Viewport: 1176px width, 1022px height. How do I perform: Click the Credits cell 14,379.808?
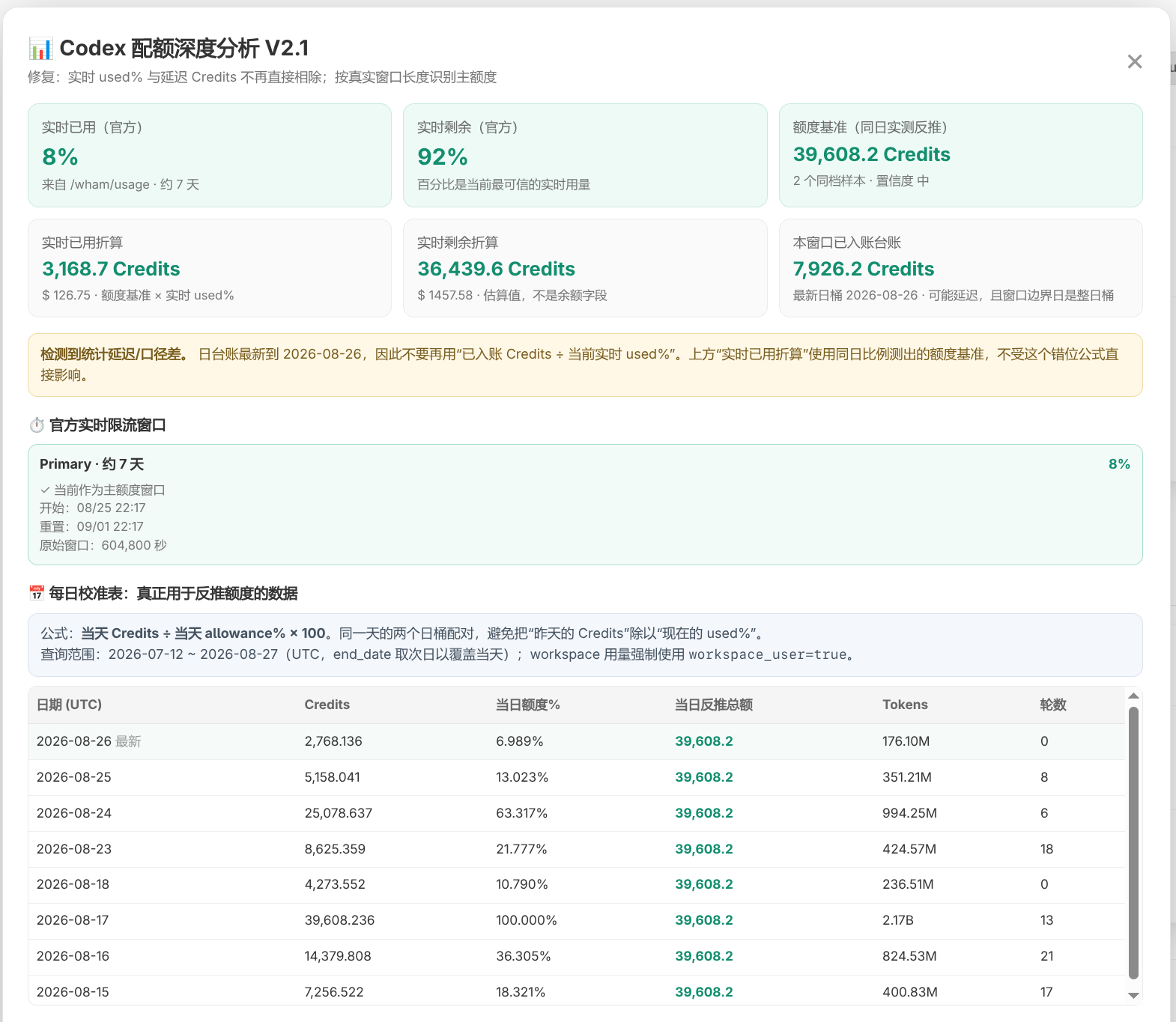[338, 956]
